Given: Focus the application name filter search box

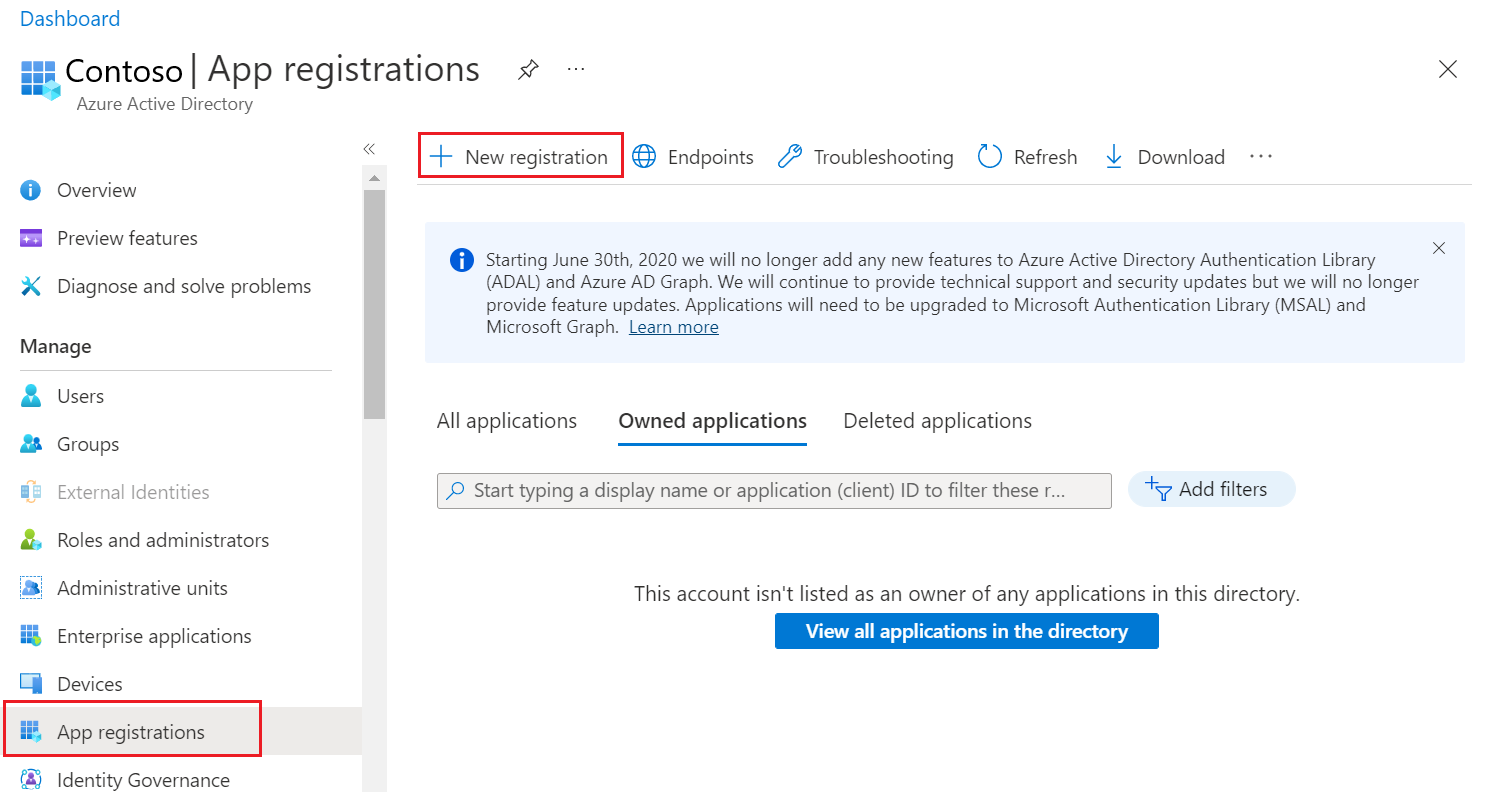Looking at the screenshot, I should coord(774,491).
